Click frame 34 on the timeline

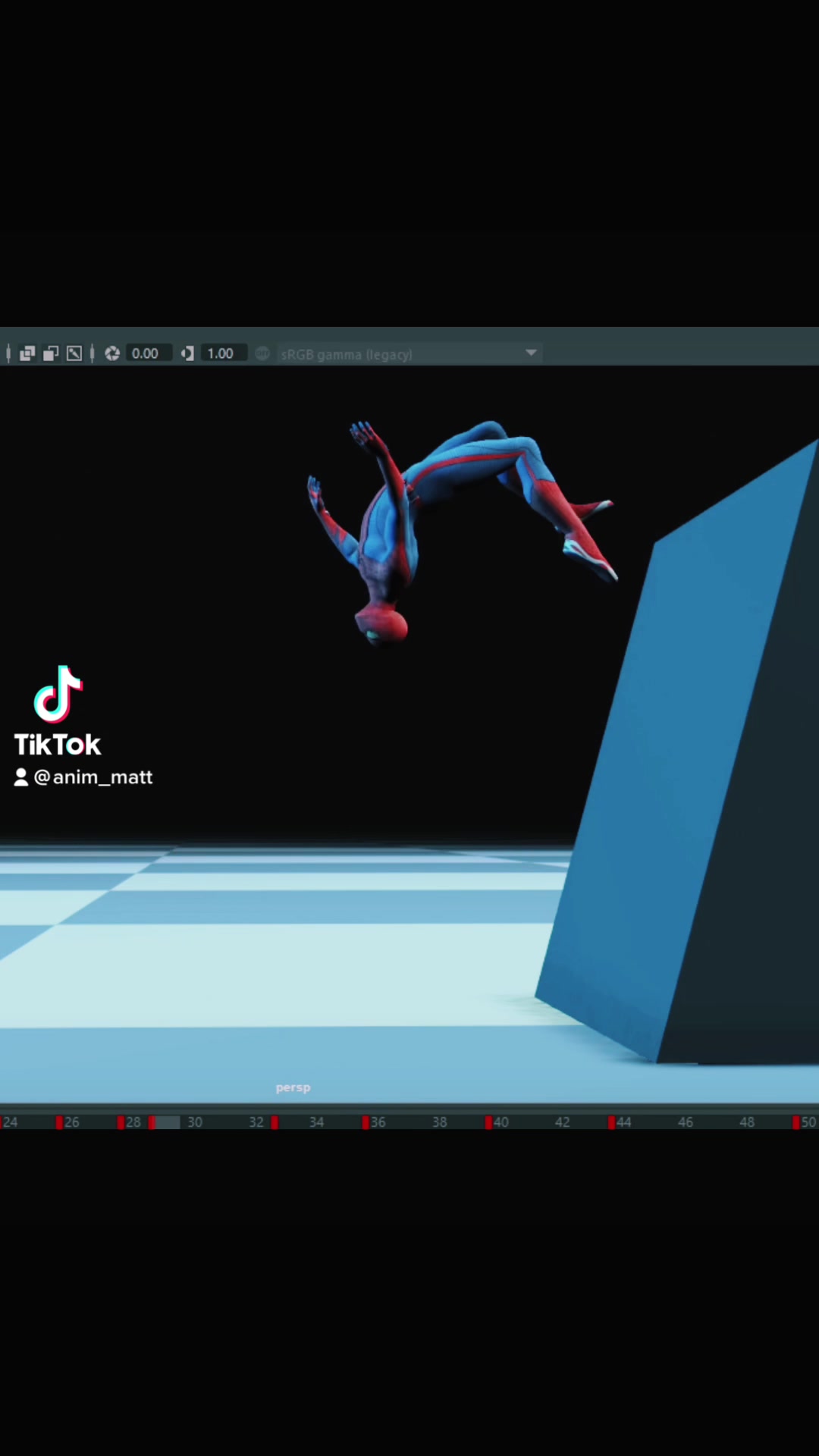(317, 1122)
